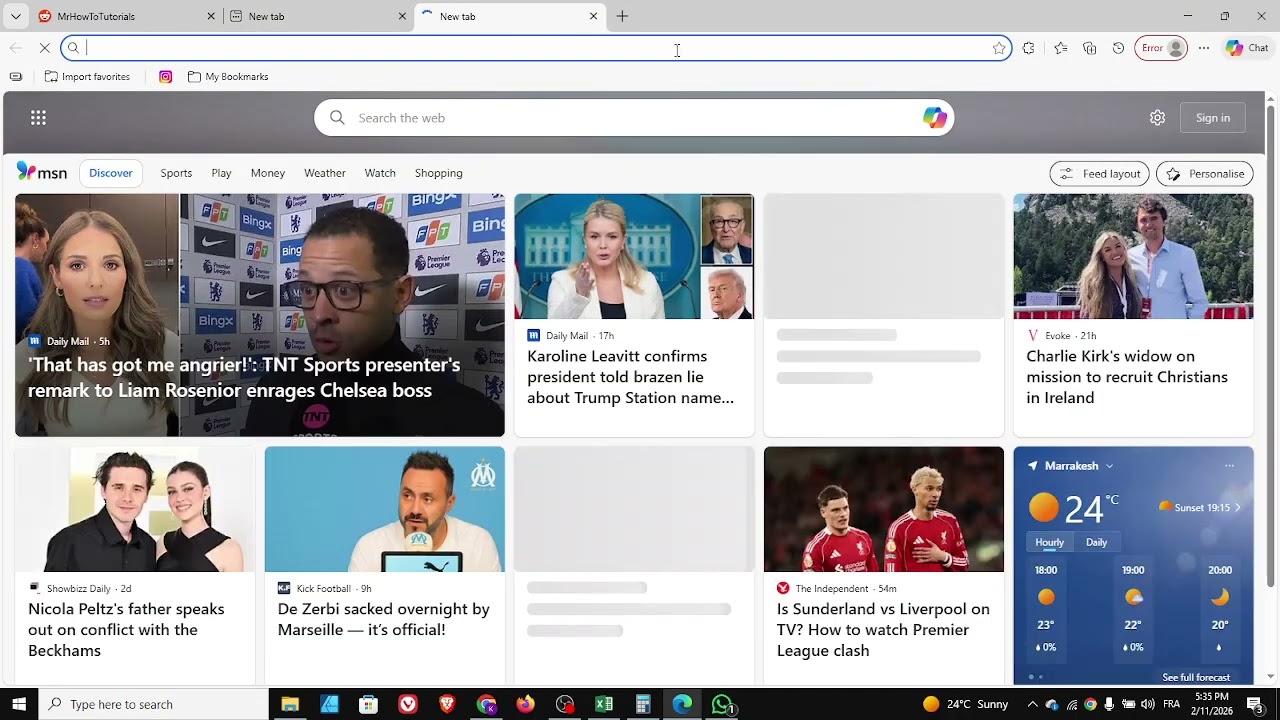Open Calculator from taskbar
The width and height of the screenshot is (1280, 720).
pyautogui.click(x=643, y=704)
